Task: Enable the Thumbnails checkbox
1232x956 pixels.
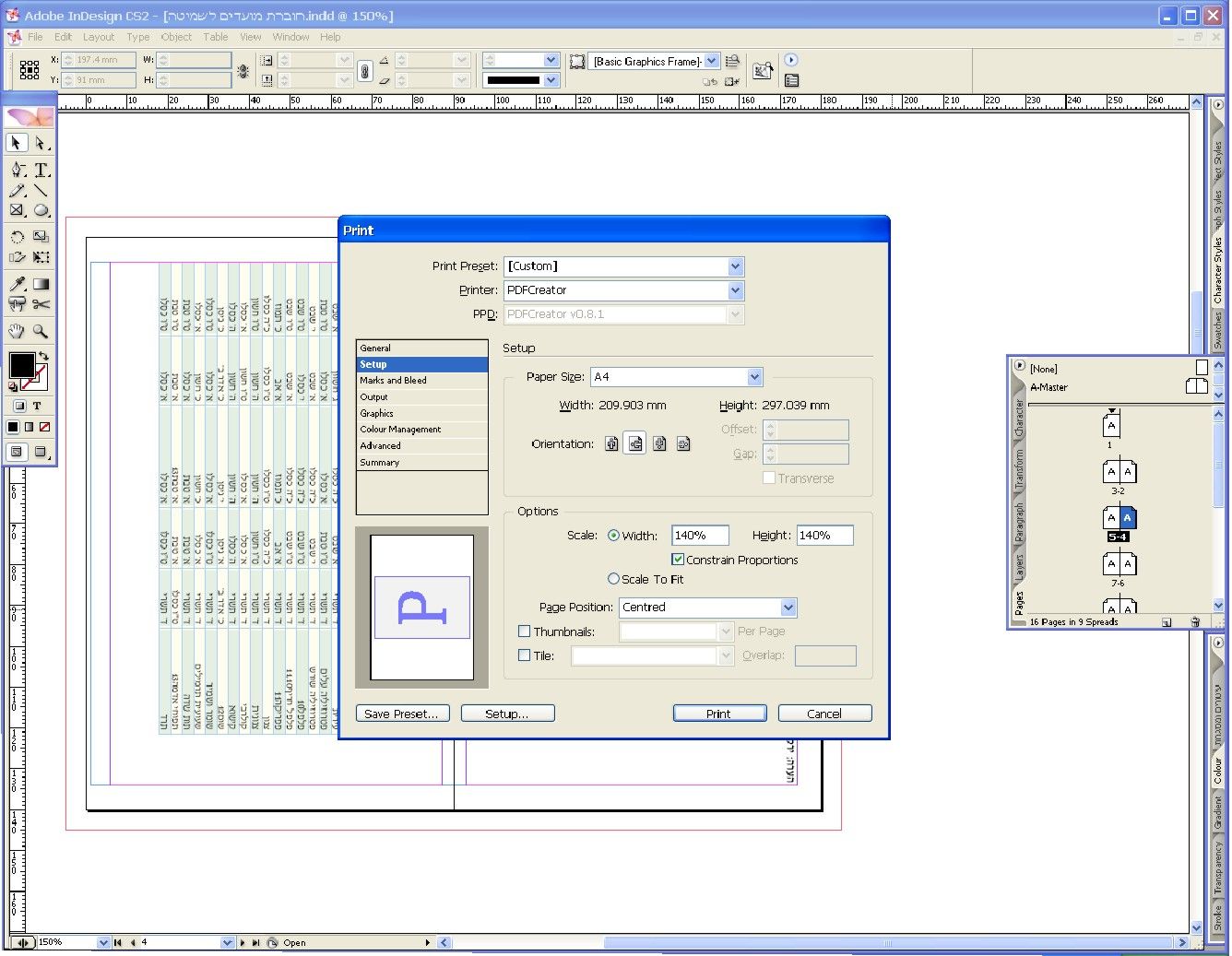Action: tap(525, 631)
